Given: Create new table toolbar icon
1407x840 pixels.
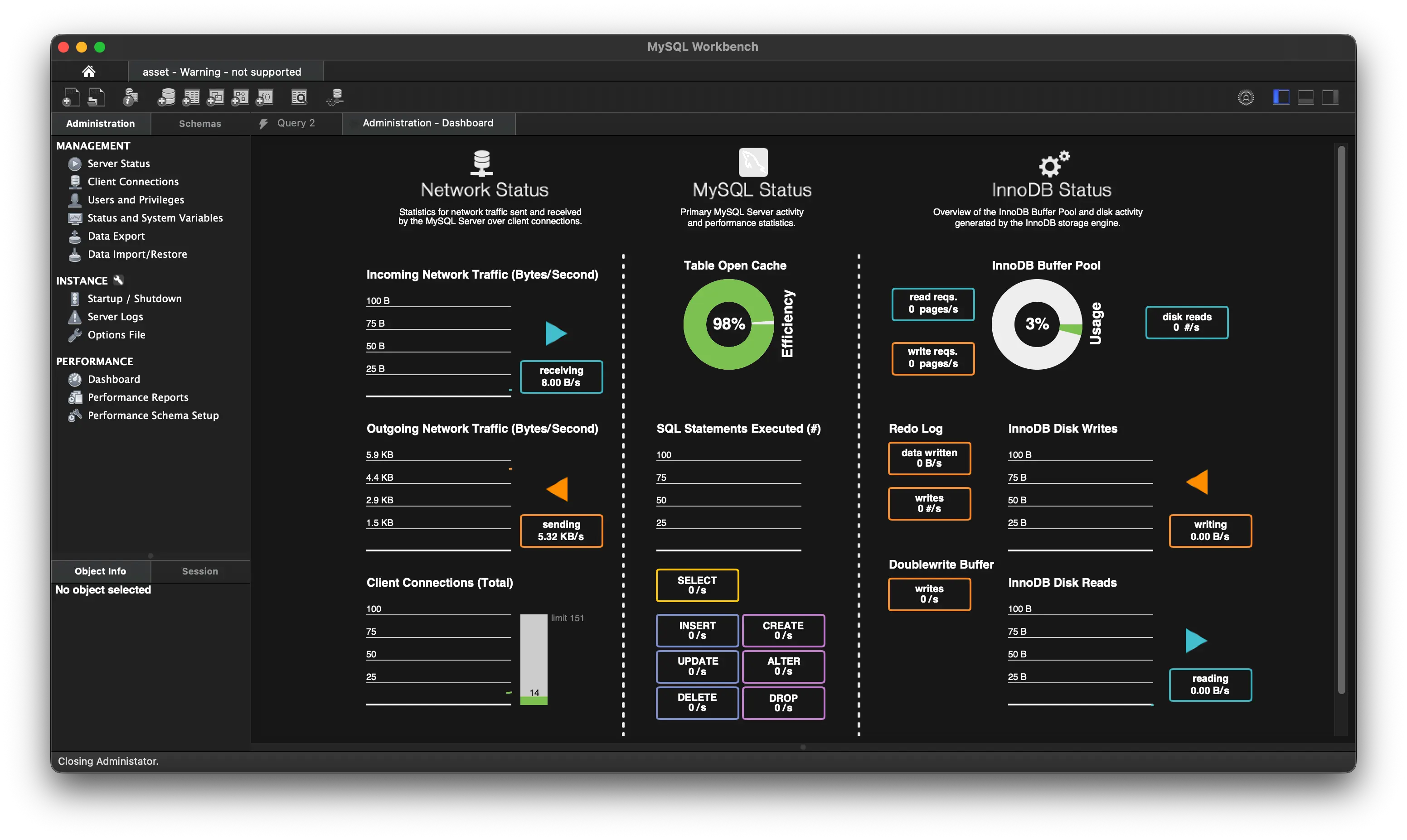Looking at the screenshot, I should point(191,97).
